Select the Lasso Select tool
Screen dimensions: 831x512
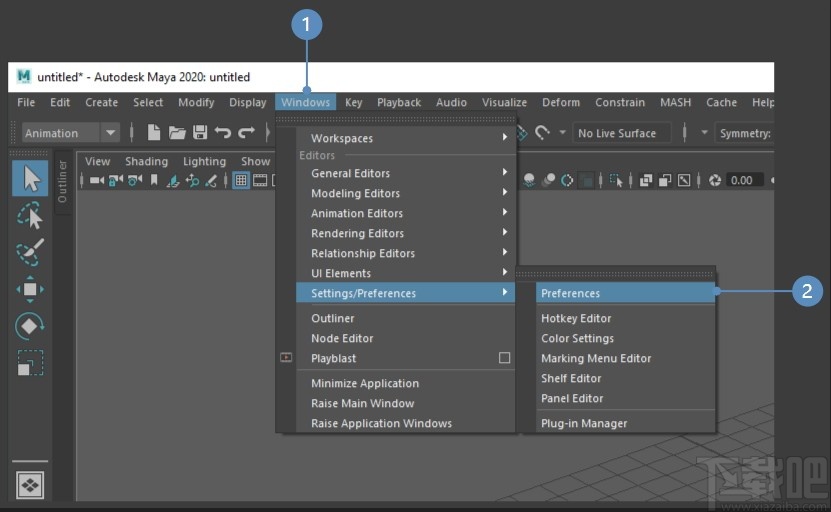point(30,216)
